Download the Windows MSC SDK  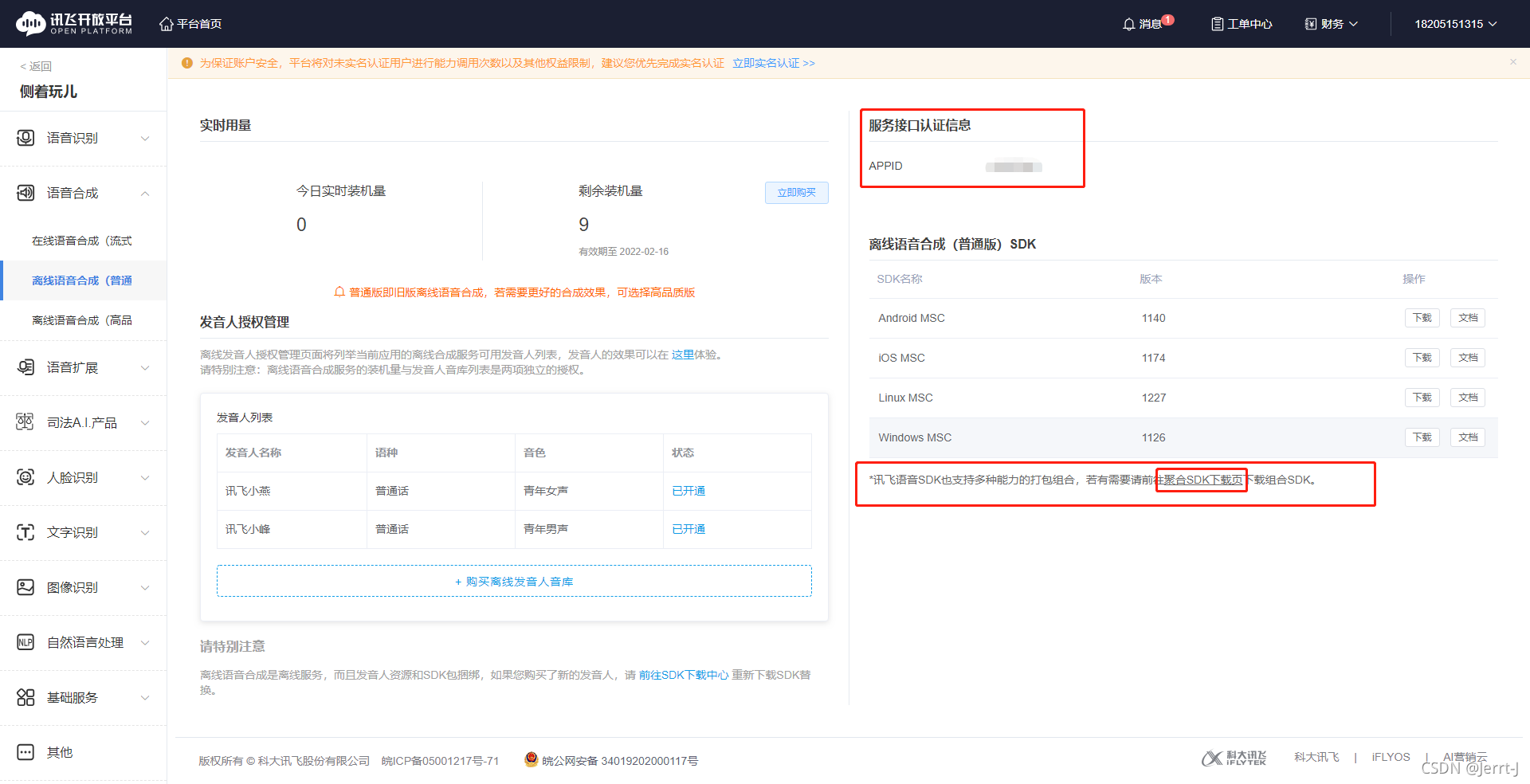pyautogui.click(x=1422, y=437)
